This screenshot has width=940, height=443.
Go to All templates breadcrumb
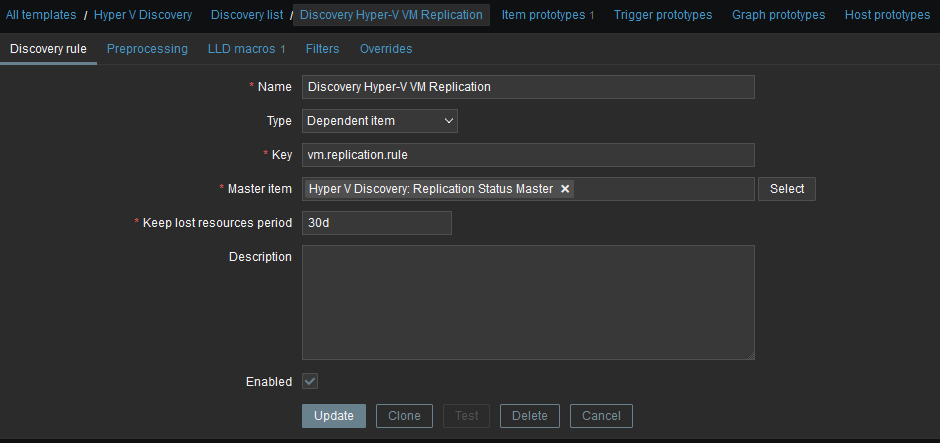tap(41, 15)
